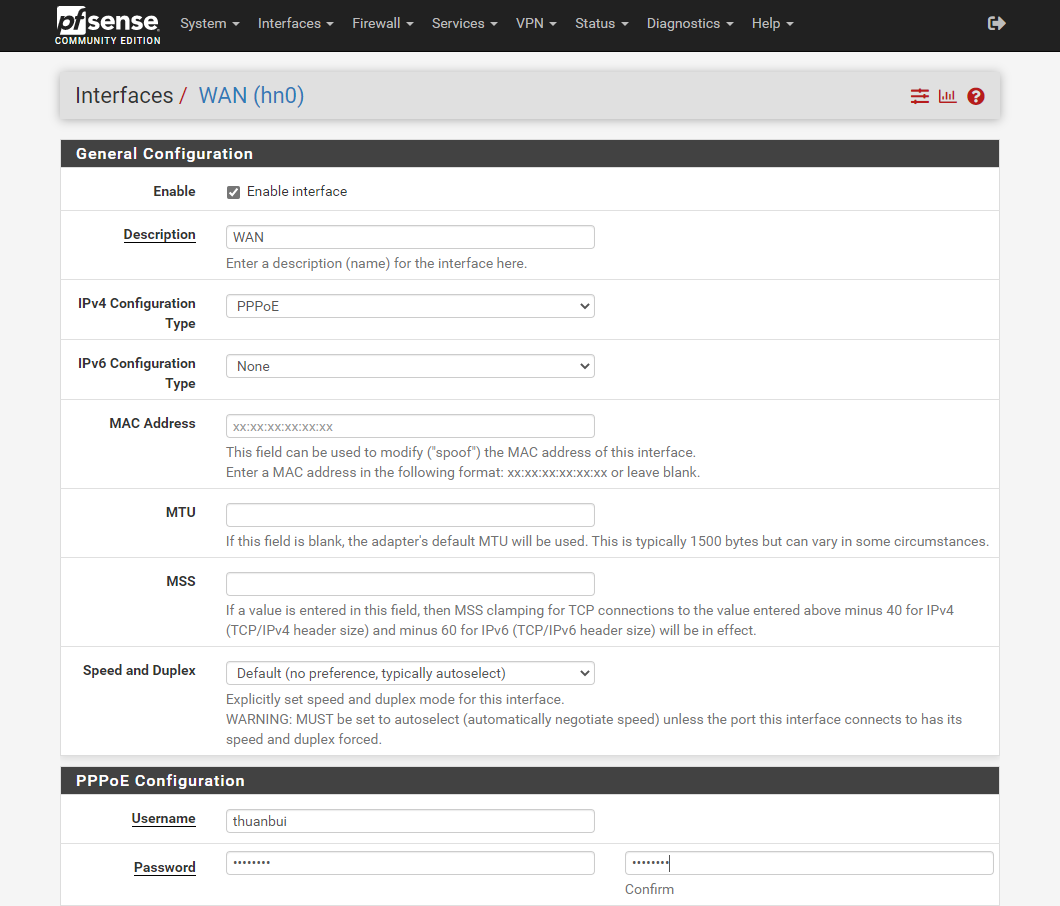
Task: Click the logout icon in navbar
Action: 996,23
